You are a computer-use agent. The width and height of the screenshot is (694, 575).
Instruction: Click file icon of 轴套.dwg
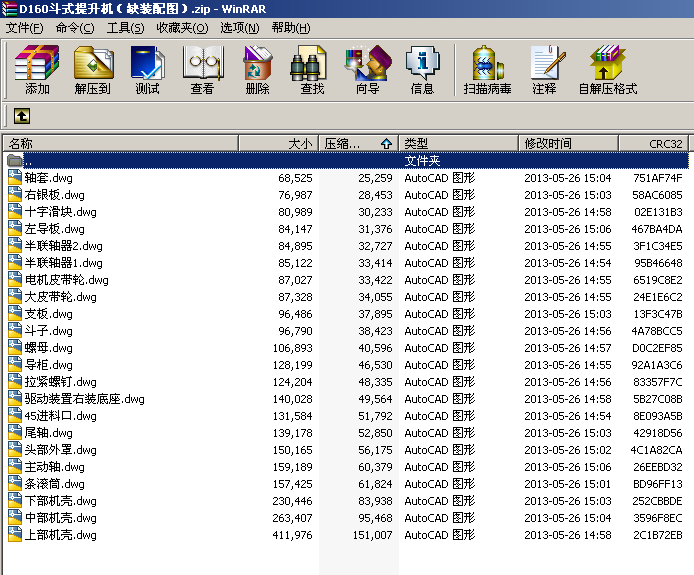coord(15,178)
